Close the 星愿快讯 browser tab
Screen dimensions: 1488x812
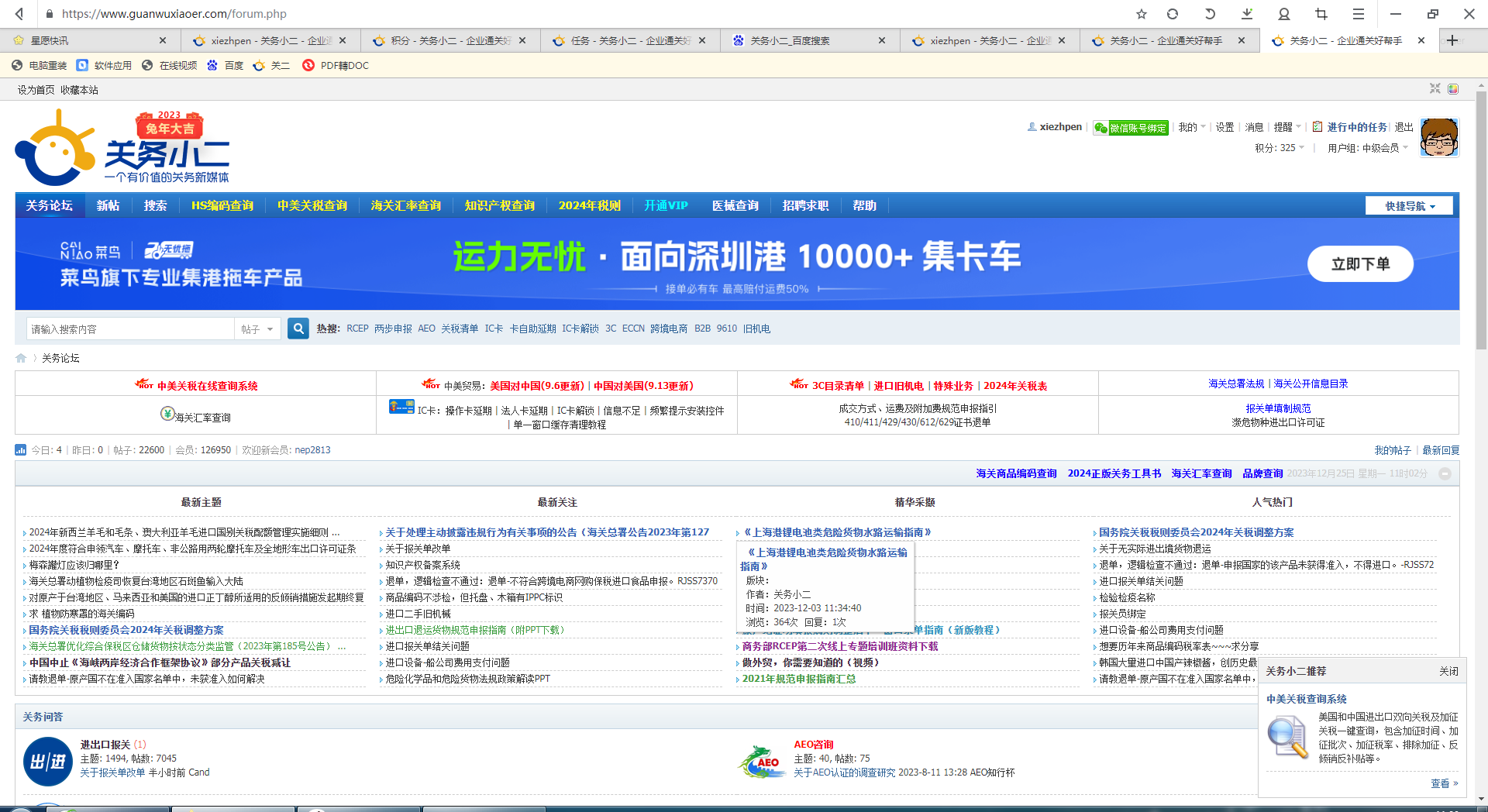coord(163,40)
